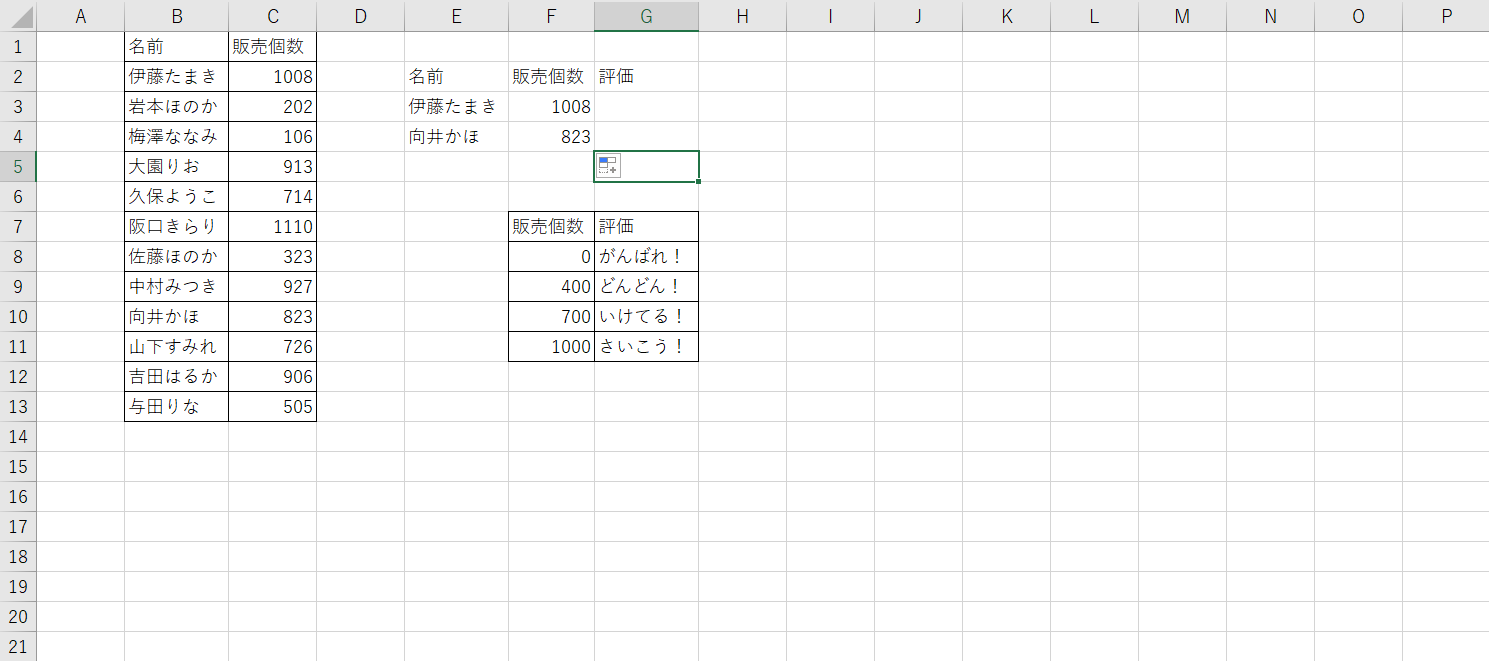The height and width of the screenshot is (661, 1489).
Task: Click cell F7 header 販売個数
Action: point(551,227)
